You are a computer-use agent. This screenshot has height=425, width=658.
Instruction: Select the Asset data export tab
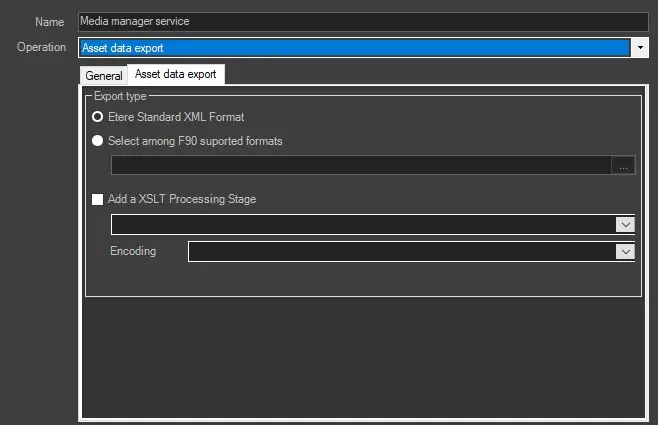[176, 74]
